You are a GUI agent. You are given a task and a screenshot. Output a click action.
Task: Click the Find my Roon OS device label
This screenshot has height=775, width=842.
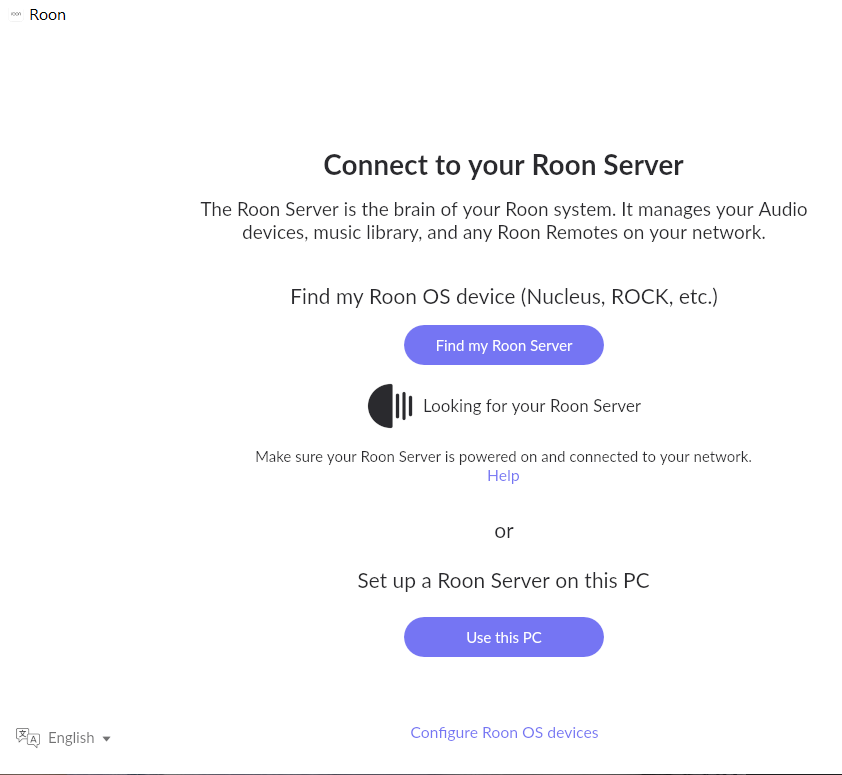504,297
